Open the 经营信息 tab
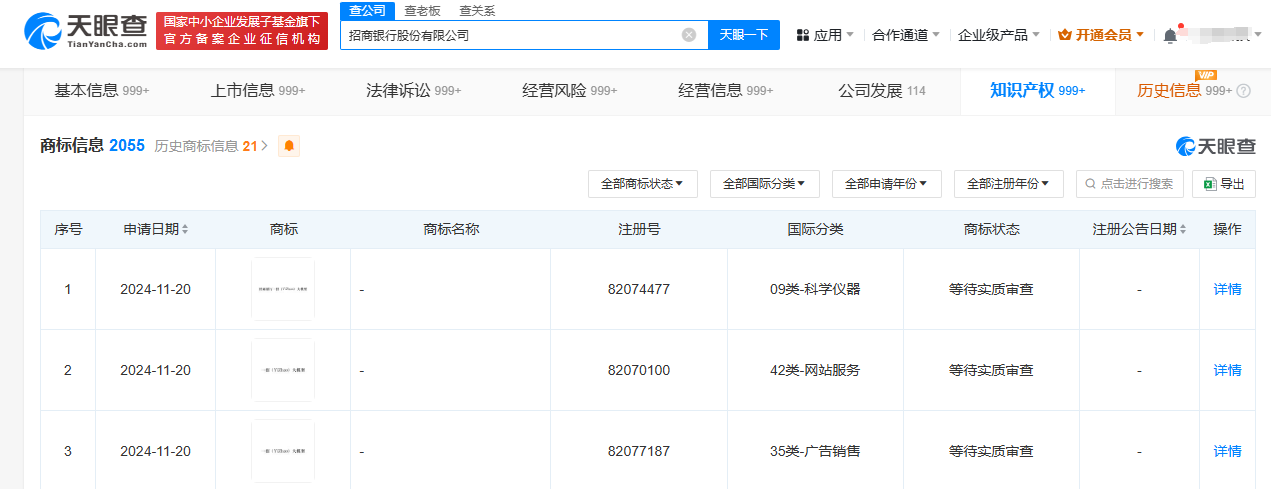Viewport: 1271px width, 489px height. [x=726, y=91]
